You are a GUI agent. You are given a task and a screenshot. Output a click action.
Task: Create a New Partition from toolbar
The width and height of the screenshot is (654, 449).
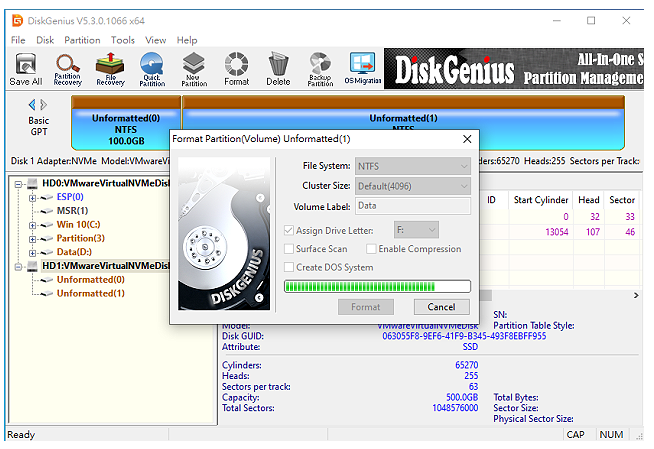point(194,69)
